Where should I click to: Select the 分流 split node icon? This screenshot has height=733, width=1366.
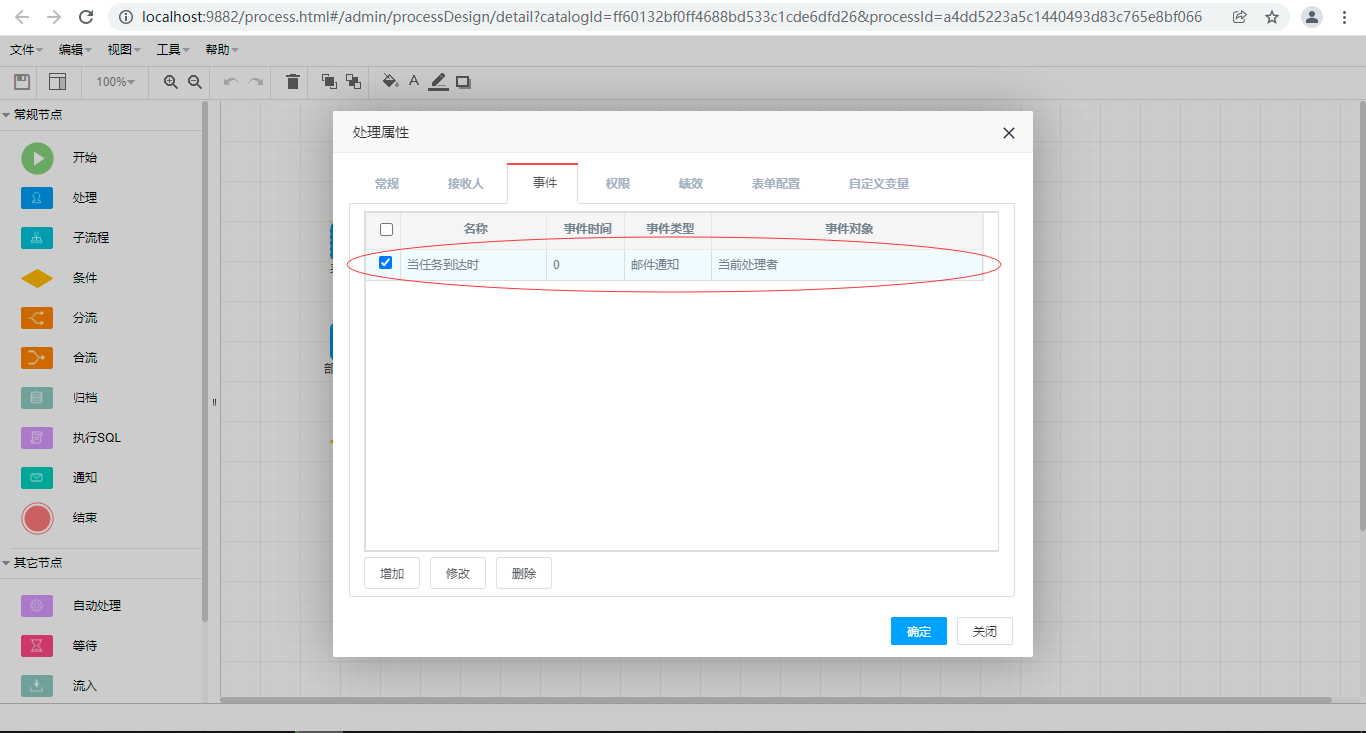37,318
